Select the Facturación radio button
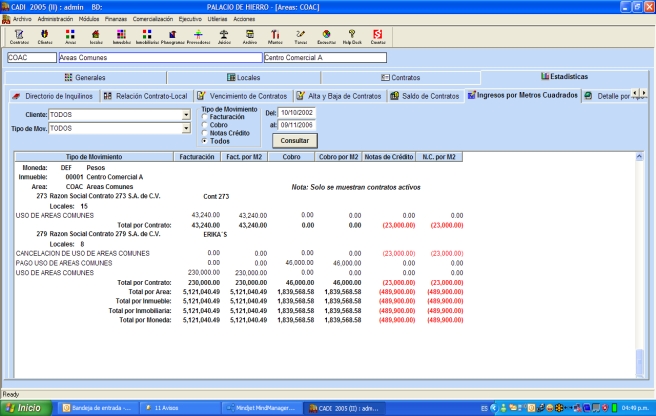This screenshot has height=416, width=656. (x=204, y=117)
